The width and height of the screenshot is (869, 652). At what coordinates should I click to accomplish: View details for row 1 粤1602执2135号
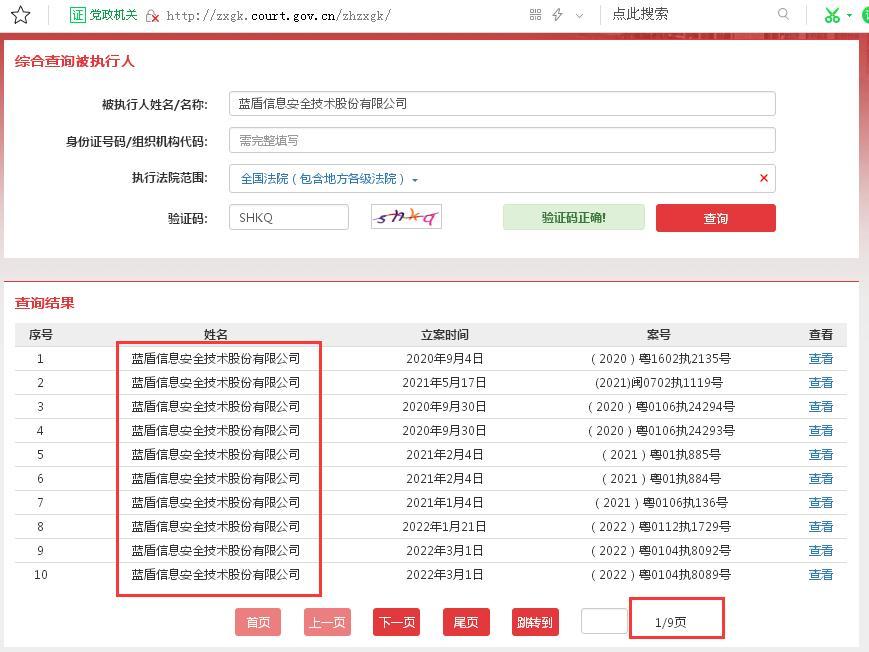pos(820,358)
